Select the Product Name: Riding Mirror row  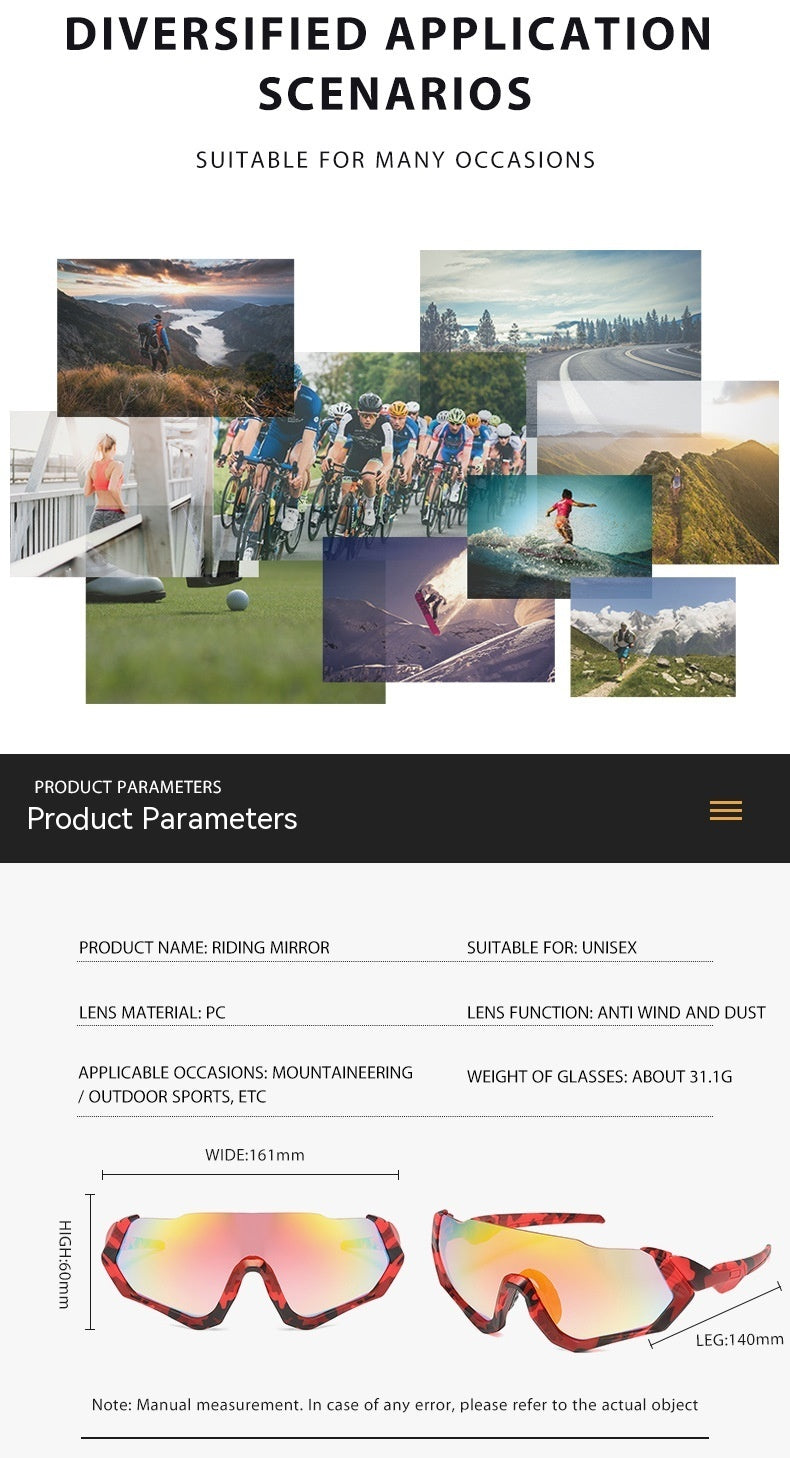pos(204,947)
